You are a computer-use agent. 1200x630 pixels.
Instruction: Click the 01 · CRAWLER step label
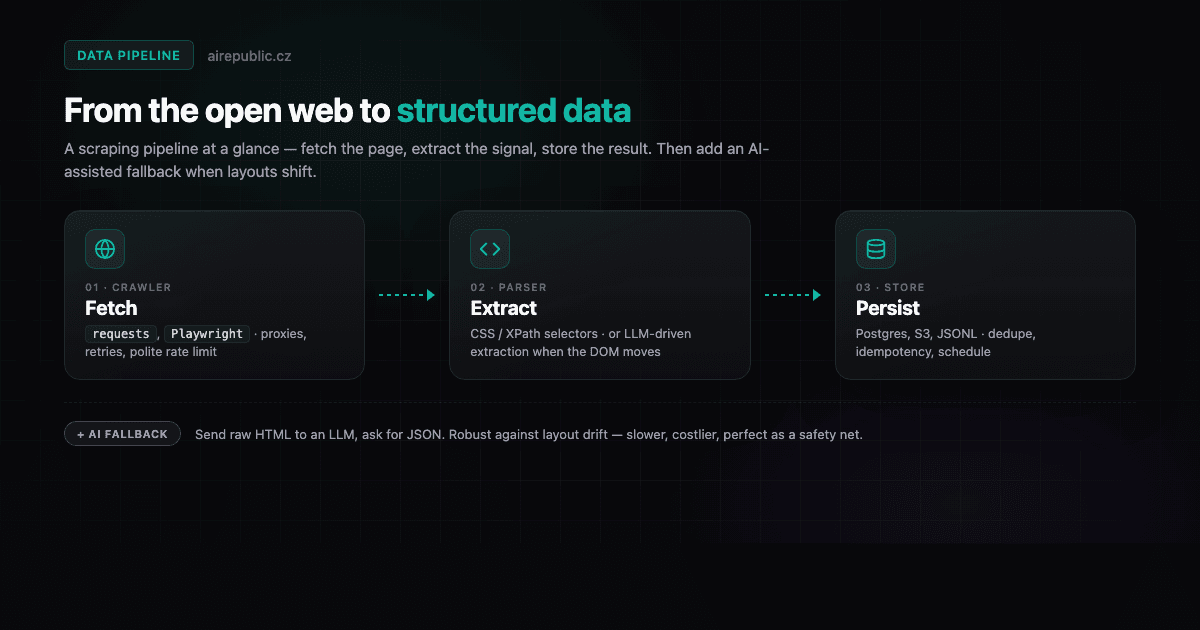pyautogui.click(x=128, y=287)
